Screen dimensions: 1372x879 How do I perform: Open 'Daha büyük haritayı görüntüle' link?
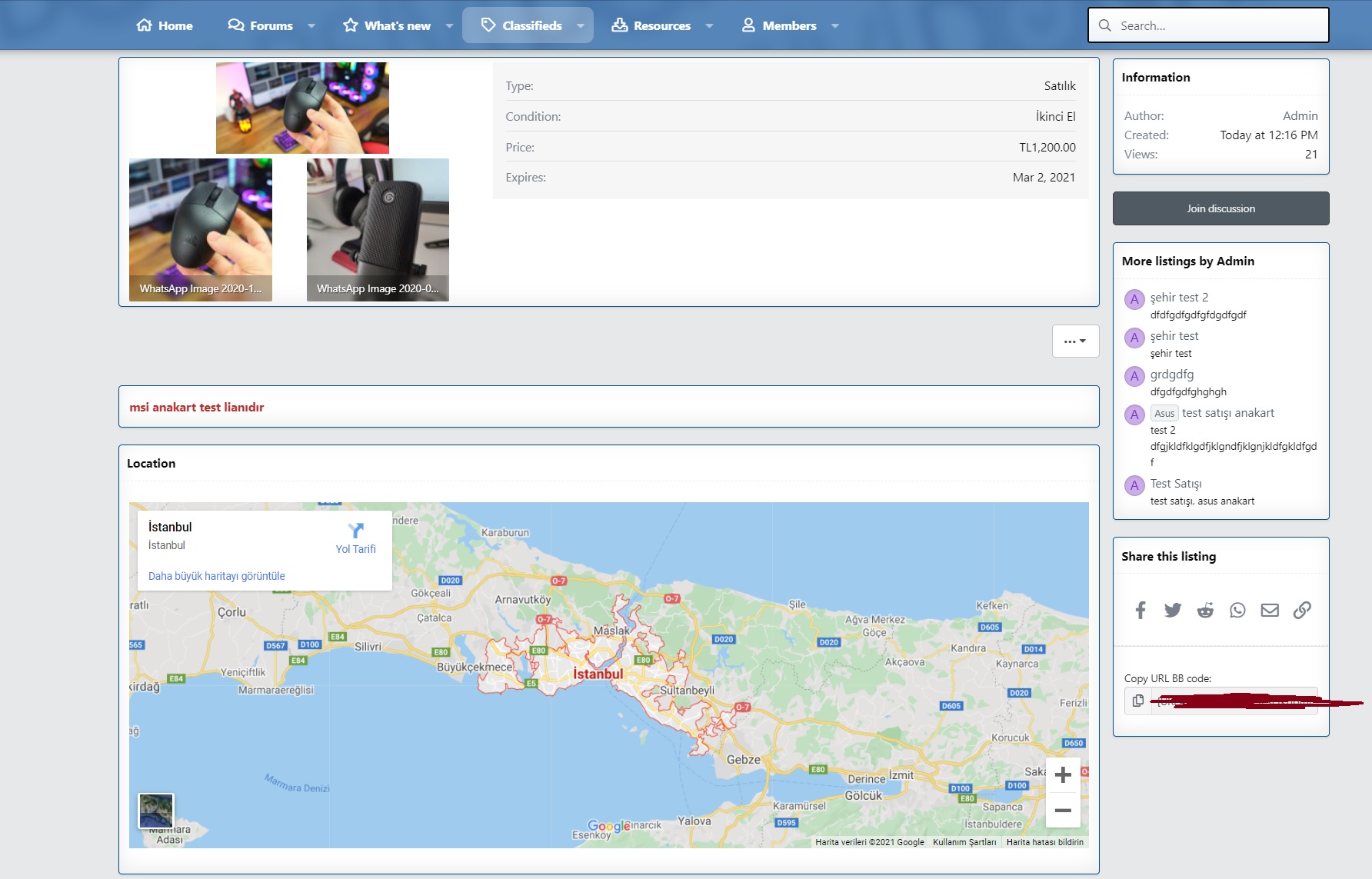click(x=217, y=576)
